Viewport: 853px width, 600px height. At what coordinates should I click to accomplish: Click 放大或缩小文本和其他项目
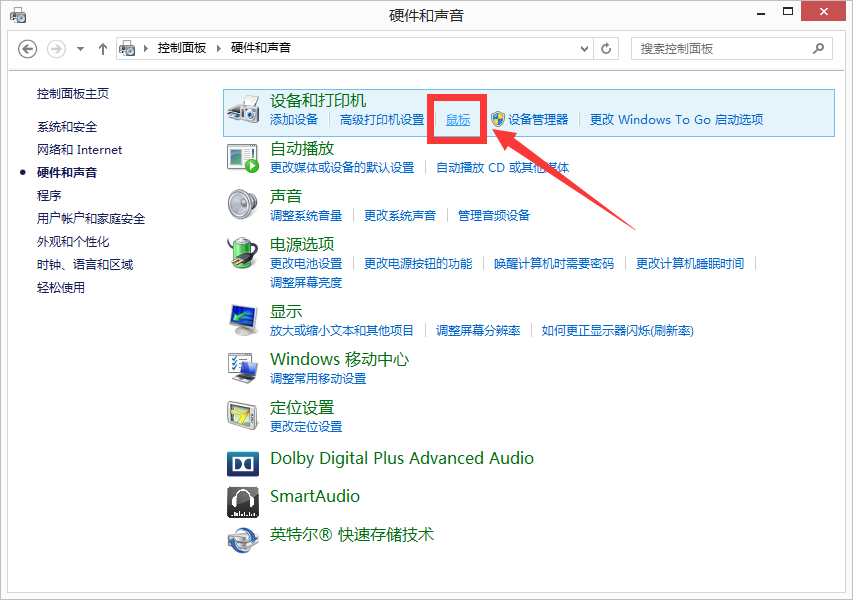click(x=342, y=330)
